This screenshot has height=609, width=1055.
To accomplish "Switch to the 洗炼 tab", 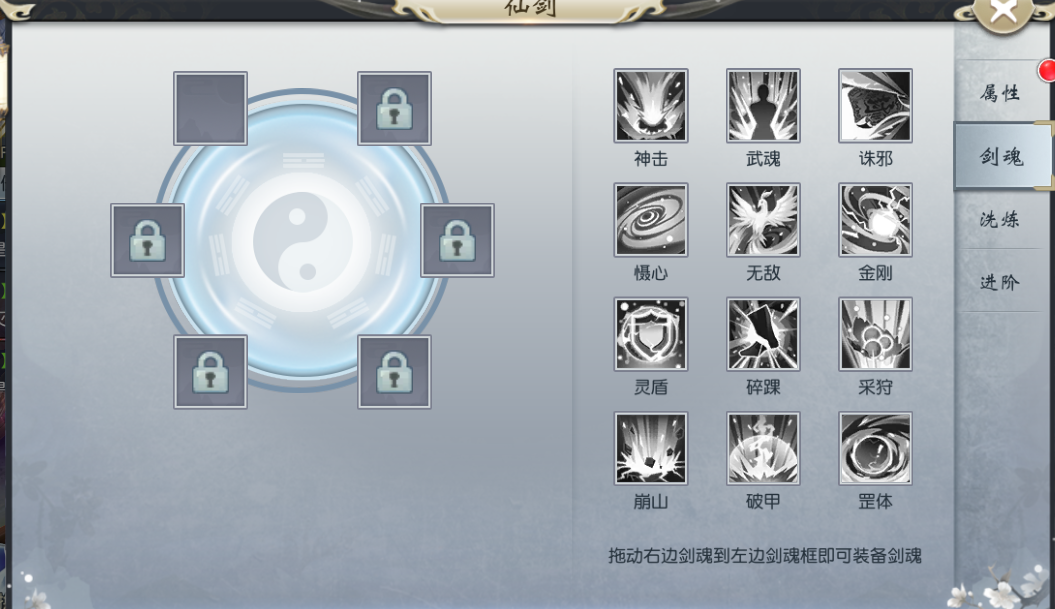I will click(x=1001, y=219).
